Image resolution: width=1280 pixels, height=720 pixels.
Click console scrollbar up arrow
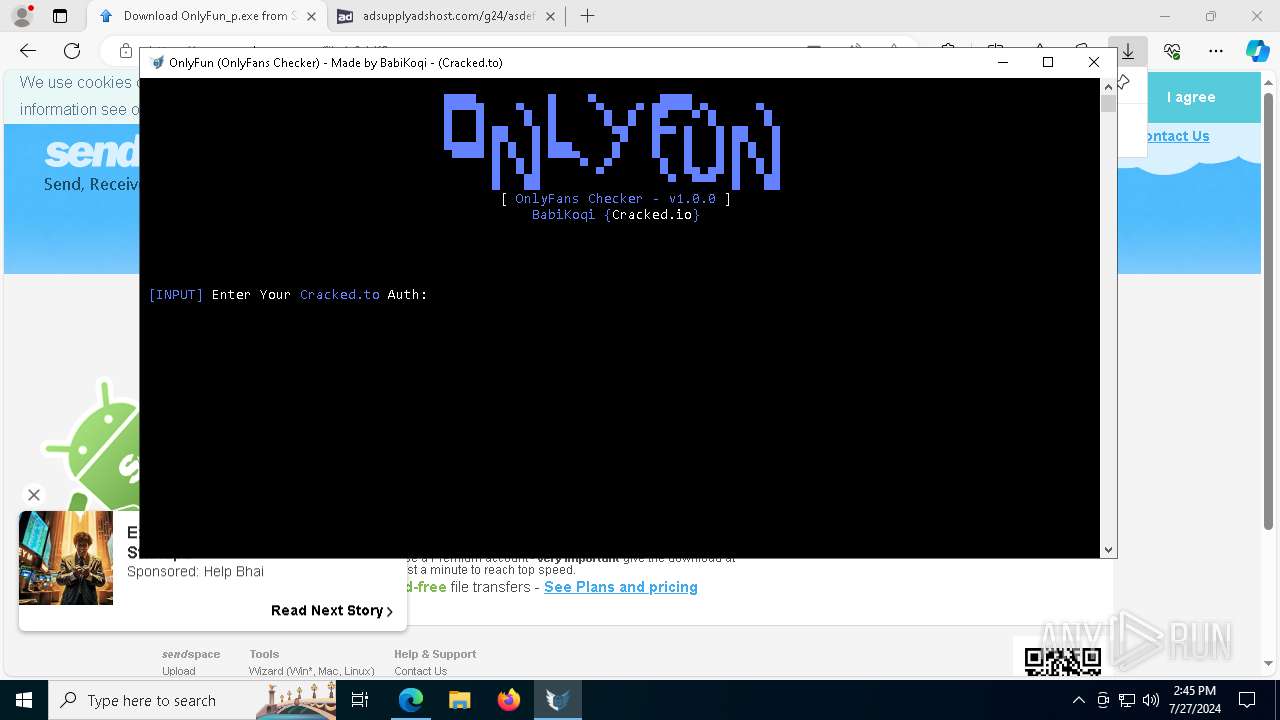pos(1108,86)
